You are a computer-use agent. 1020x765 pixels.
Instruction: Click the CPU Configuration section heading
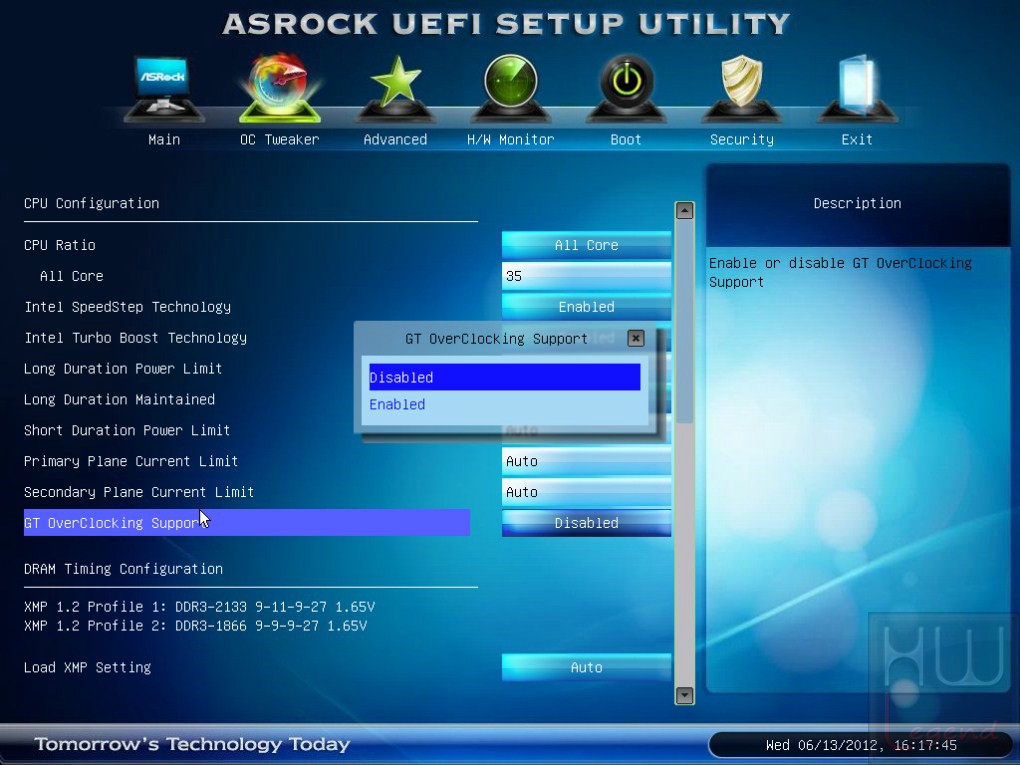click(92, 204)
